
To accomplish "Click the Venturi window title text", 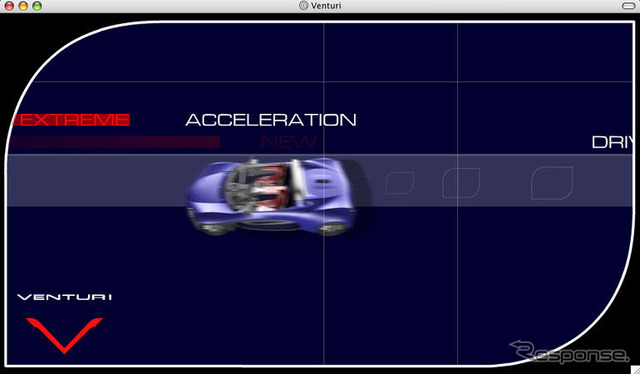I will [x=326, y=5].
